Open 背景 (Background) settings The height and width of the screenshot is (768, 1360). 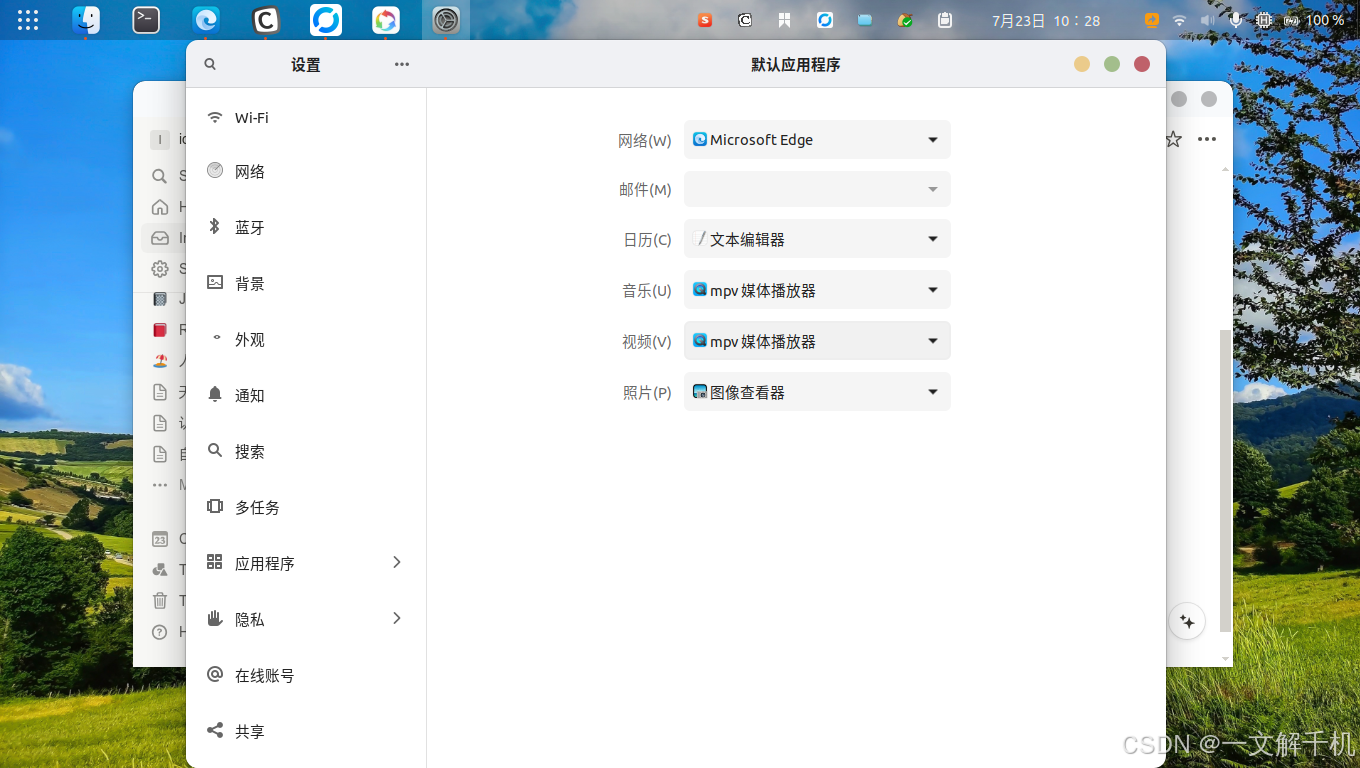(249, 283)
